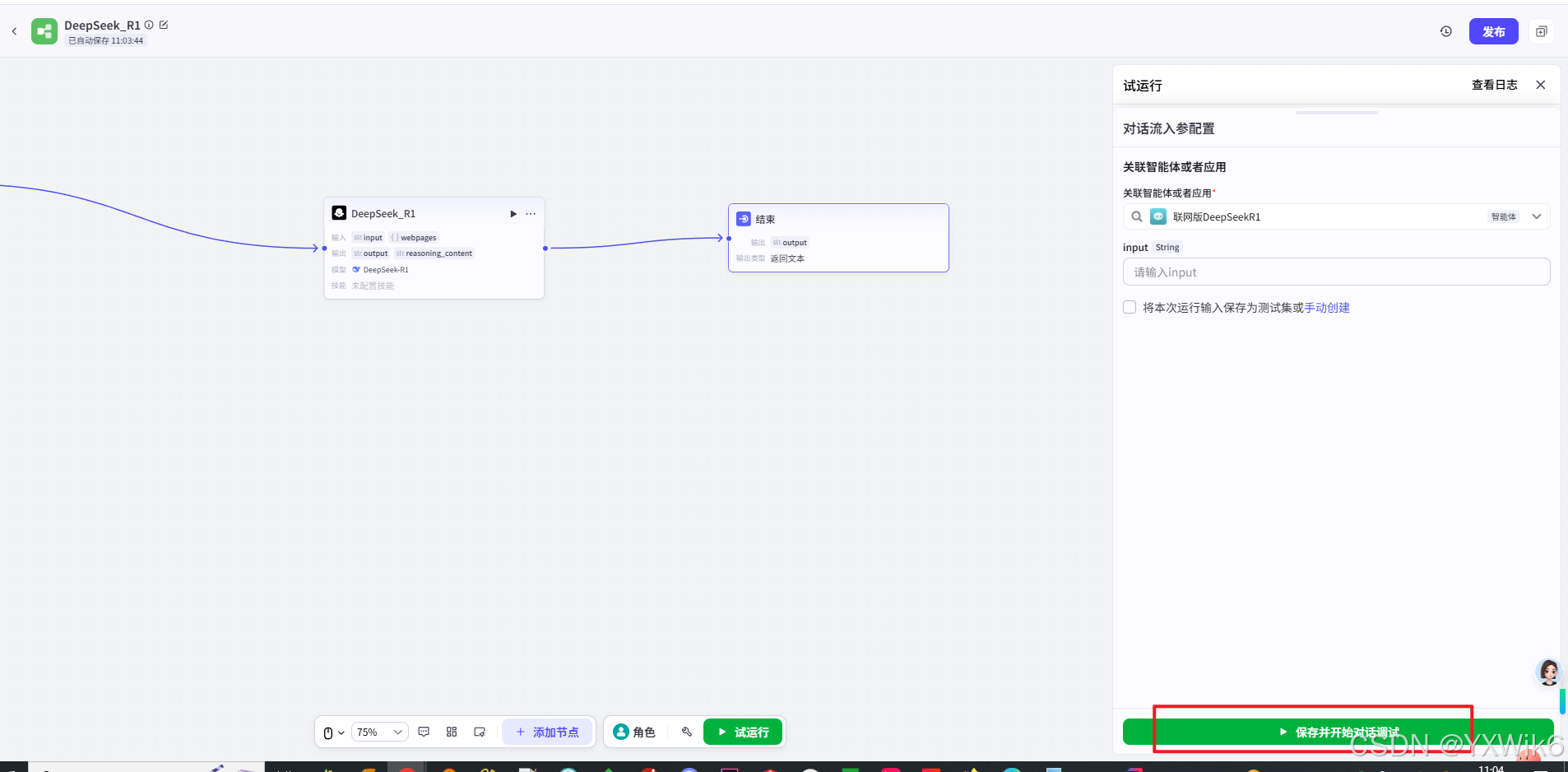Image resolution: width=1568 pixels, height=772 pixels.
Task: Run the DeepSeek_R1 node with its play icon
Action: (513, 214)
